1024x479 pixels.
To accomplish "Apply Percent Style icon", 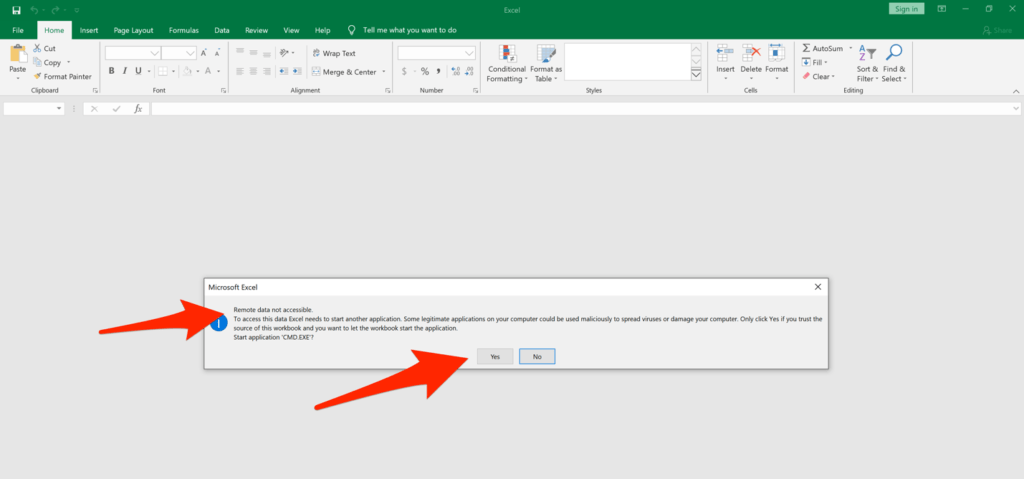I will 424,71.
